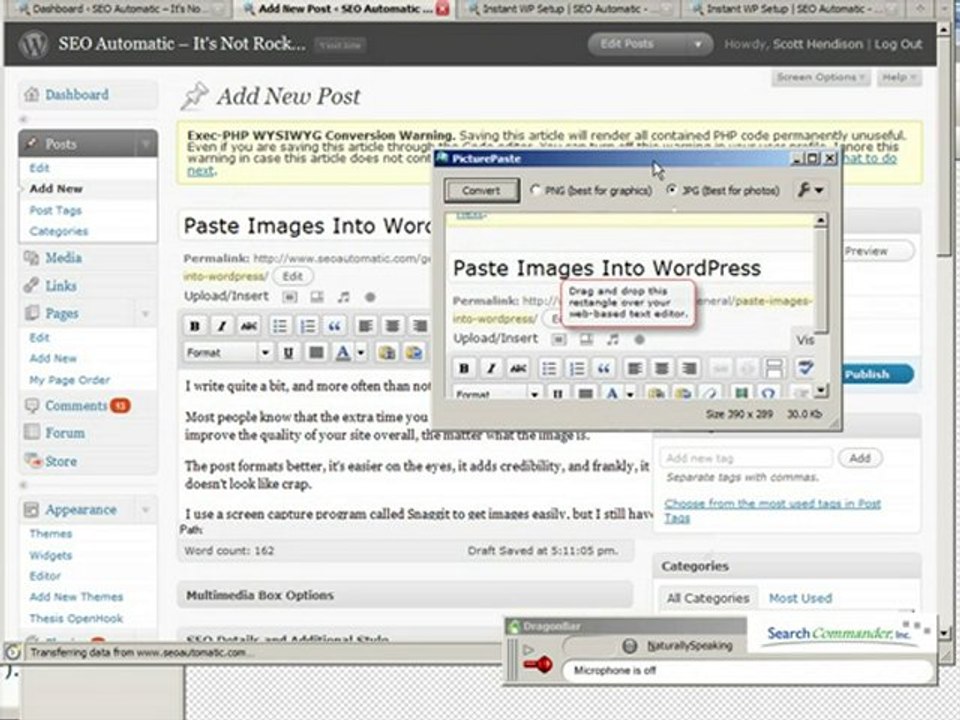Click the DragonBar small play arrow

[528, 649]
